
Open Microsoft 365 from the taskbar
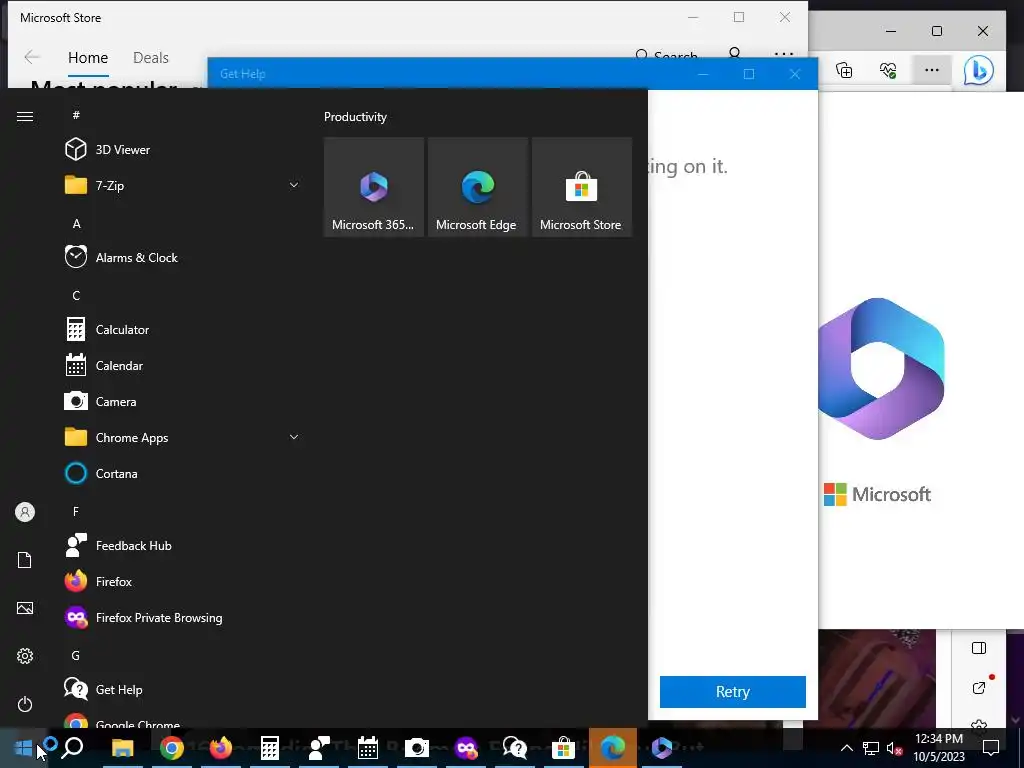click(x=662, y=748)
